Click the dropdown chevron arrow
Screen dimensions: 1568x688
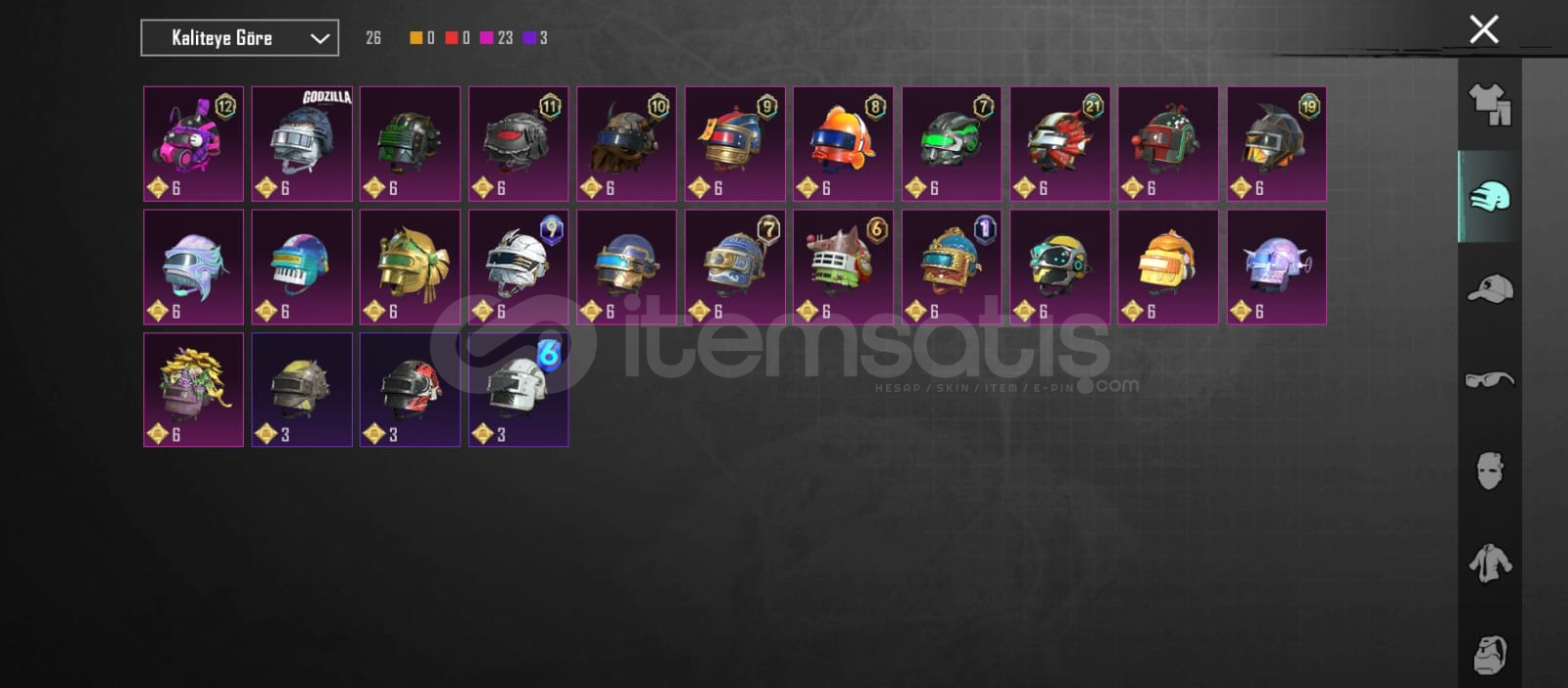(319, 38)
